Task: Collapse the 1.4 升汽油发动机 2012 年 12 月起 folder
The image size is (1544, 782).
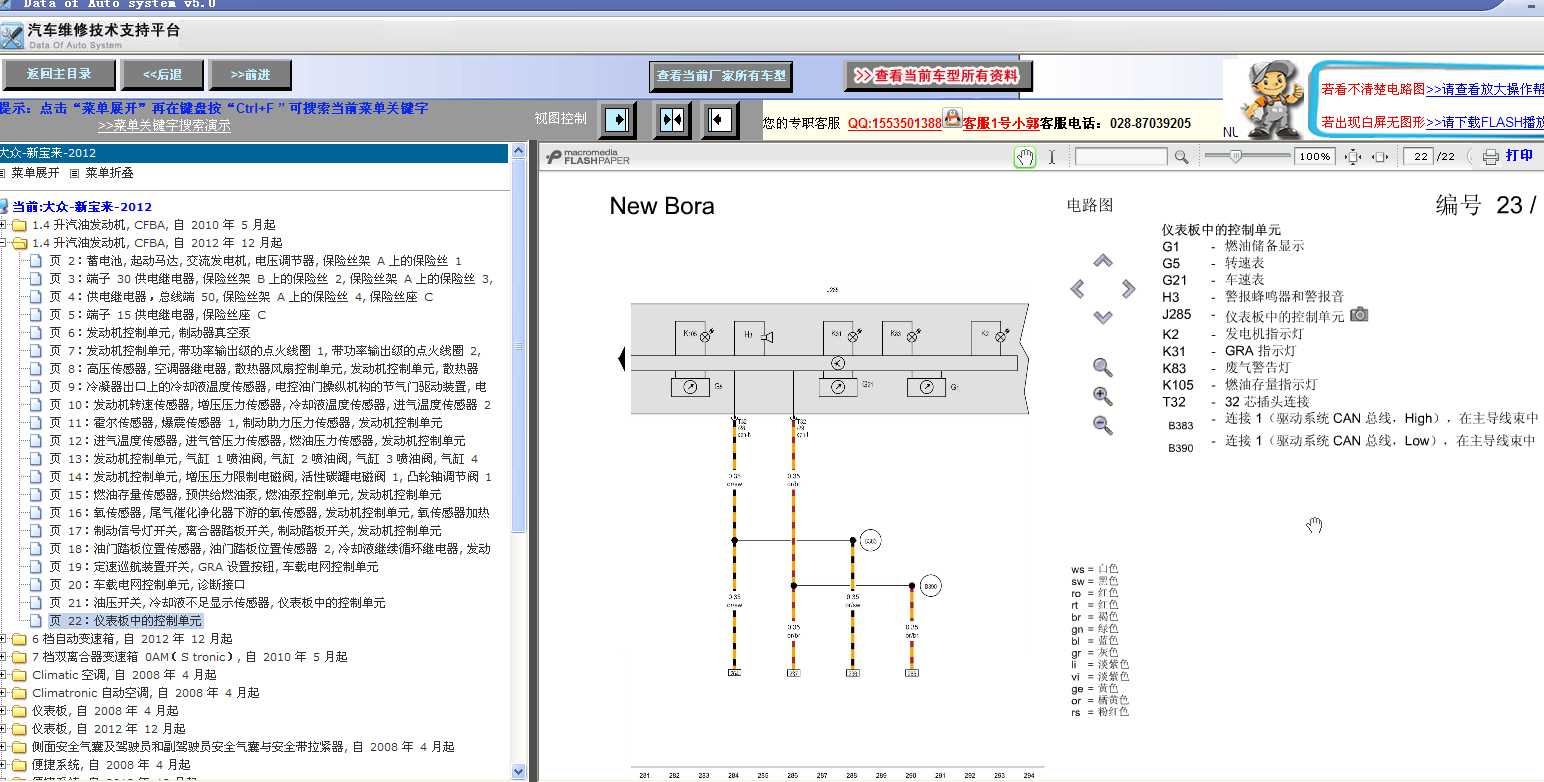Action: pyautogui.click(x=3, y=243)
